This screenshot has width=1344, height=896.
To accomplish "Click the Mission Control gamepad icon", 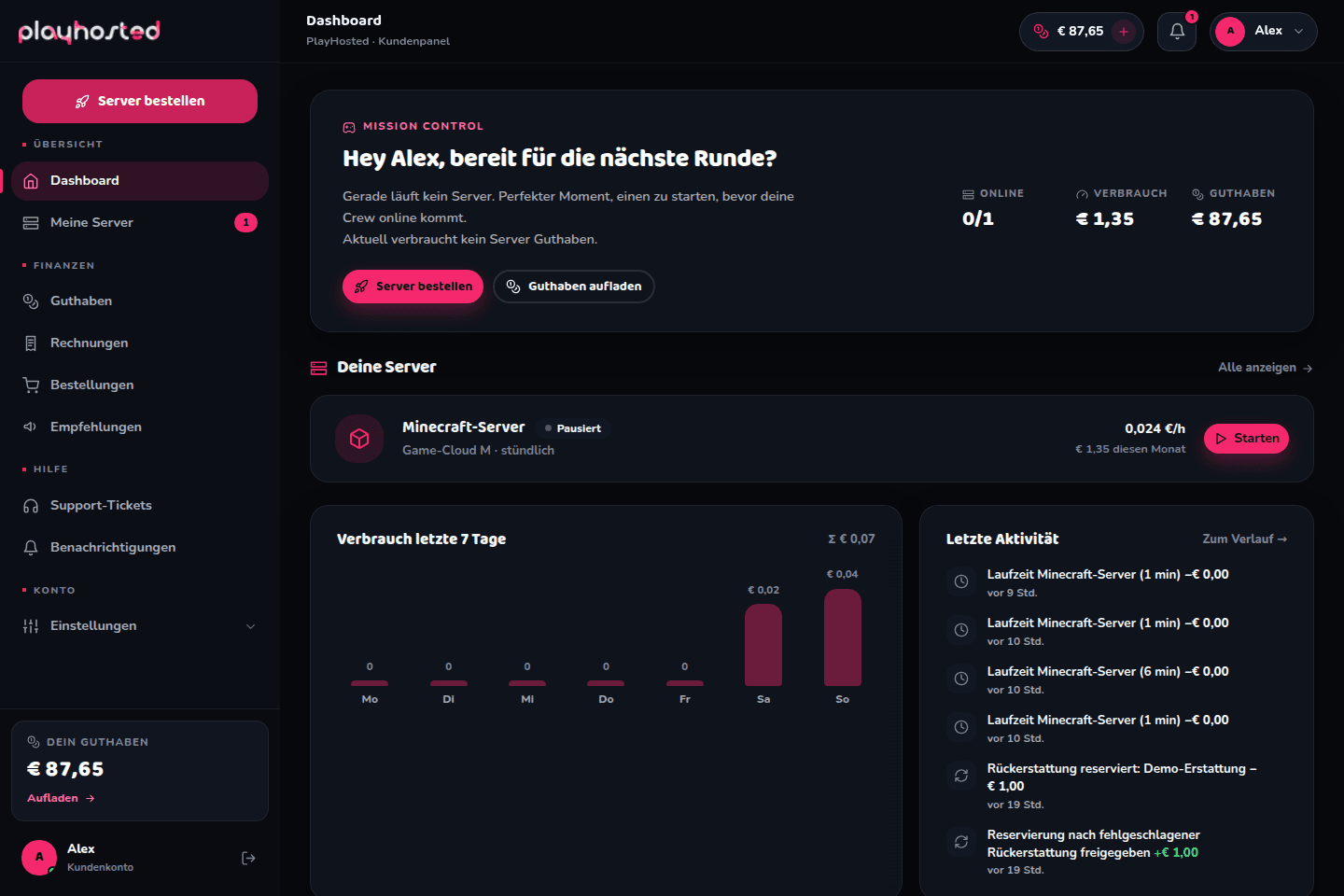I will [x=349, y=127].
